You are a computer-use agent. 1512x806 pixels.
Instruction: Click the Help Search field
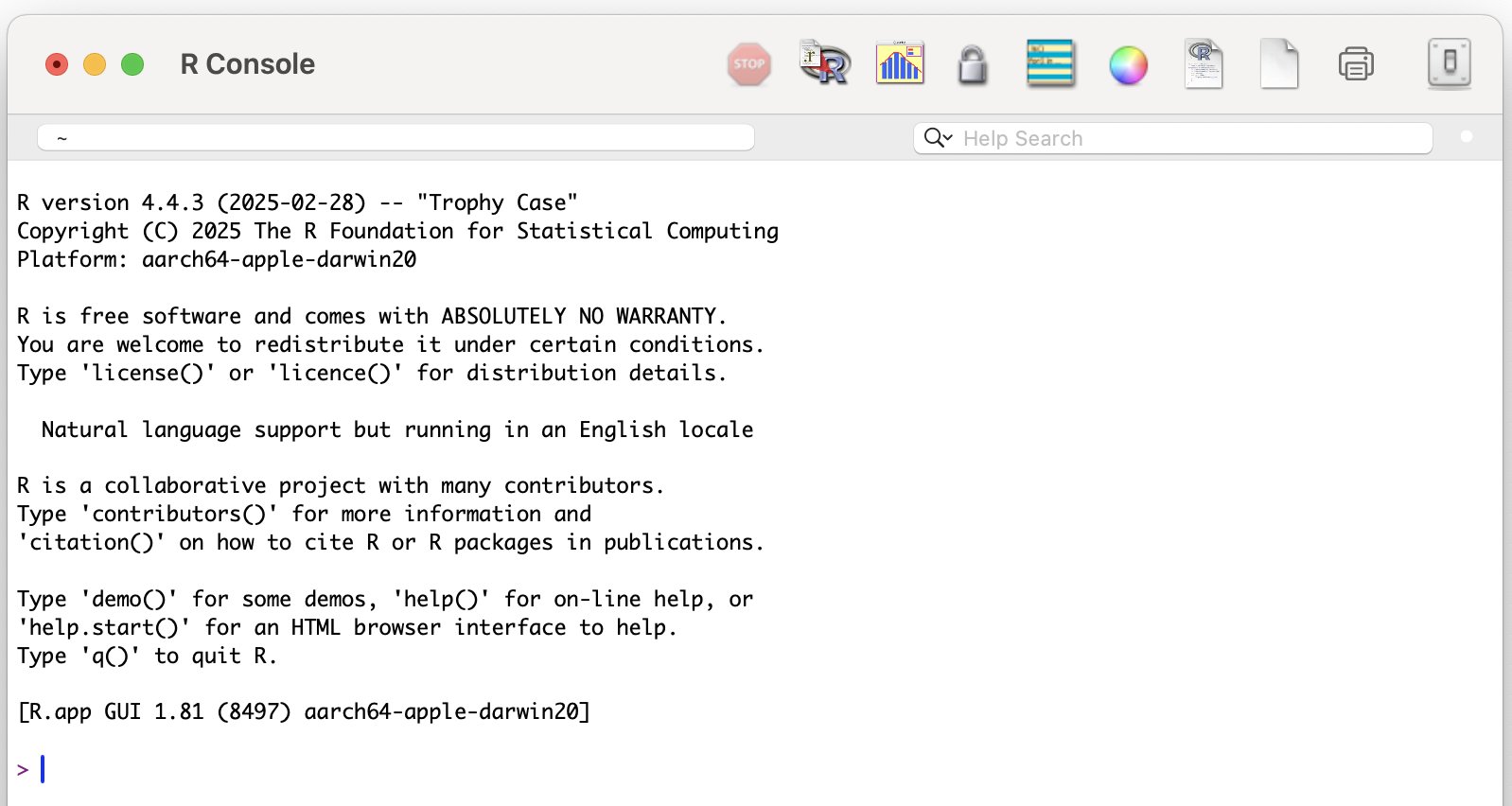[x=1173, y=138]
